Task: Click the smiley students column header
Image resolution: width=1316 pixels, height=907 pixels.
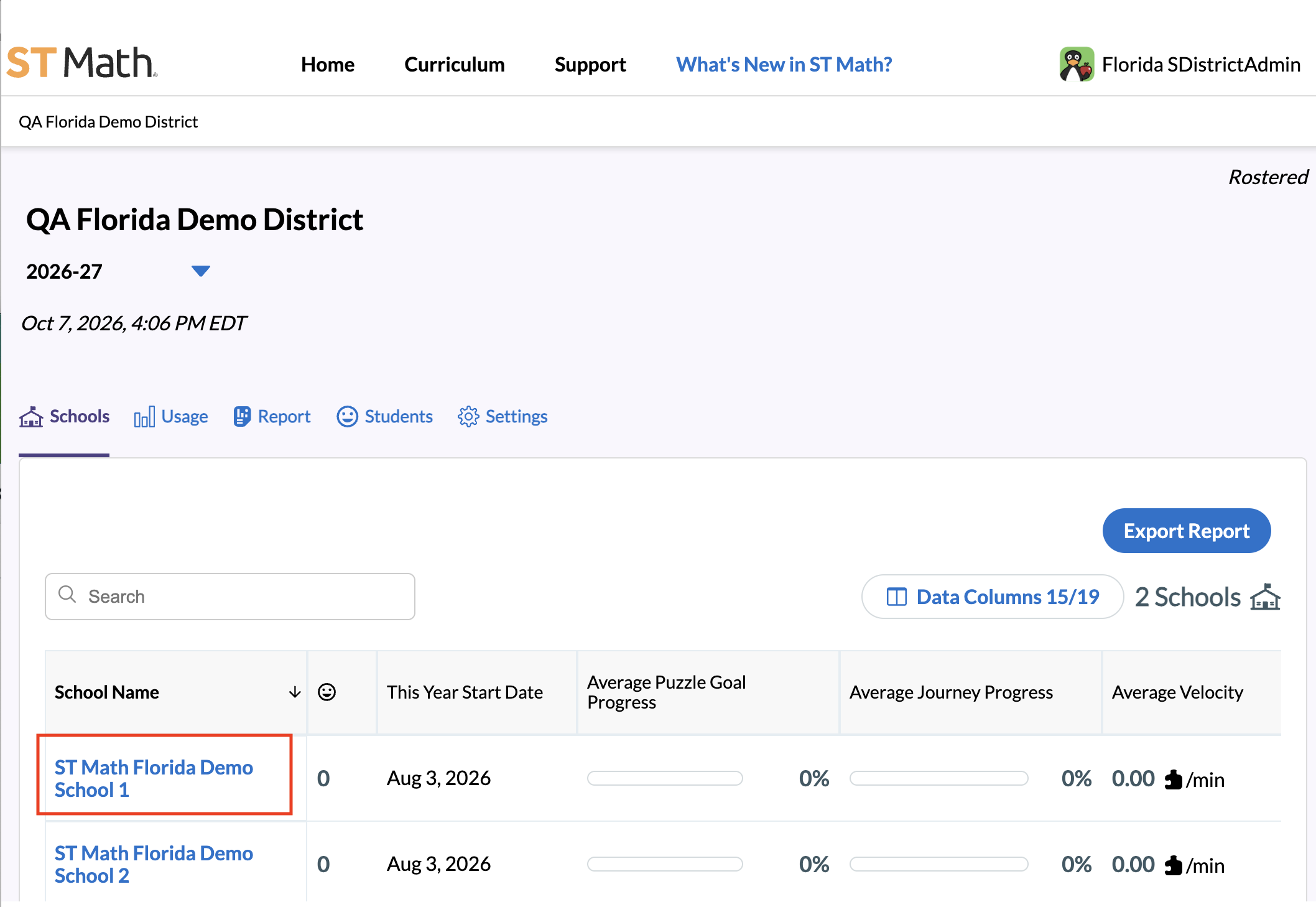Action: click(327, 692)
